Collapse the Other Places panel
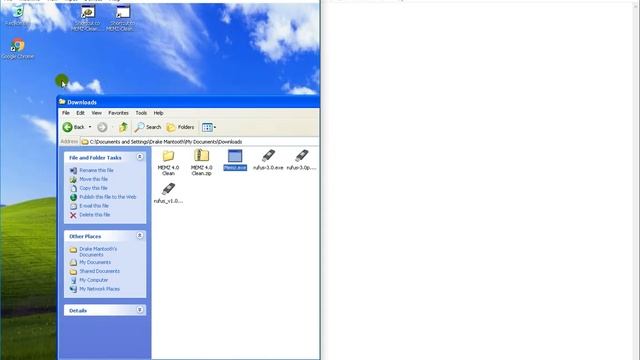Image resolution: width=640 pixels, height=360 pixels. click(x=140, y=236)
